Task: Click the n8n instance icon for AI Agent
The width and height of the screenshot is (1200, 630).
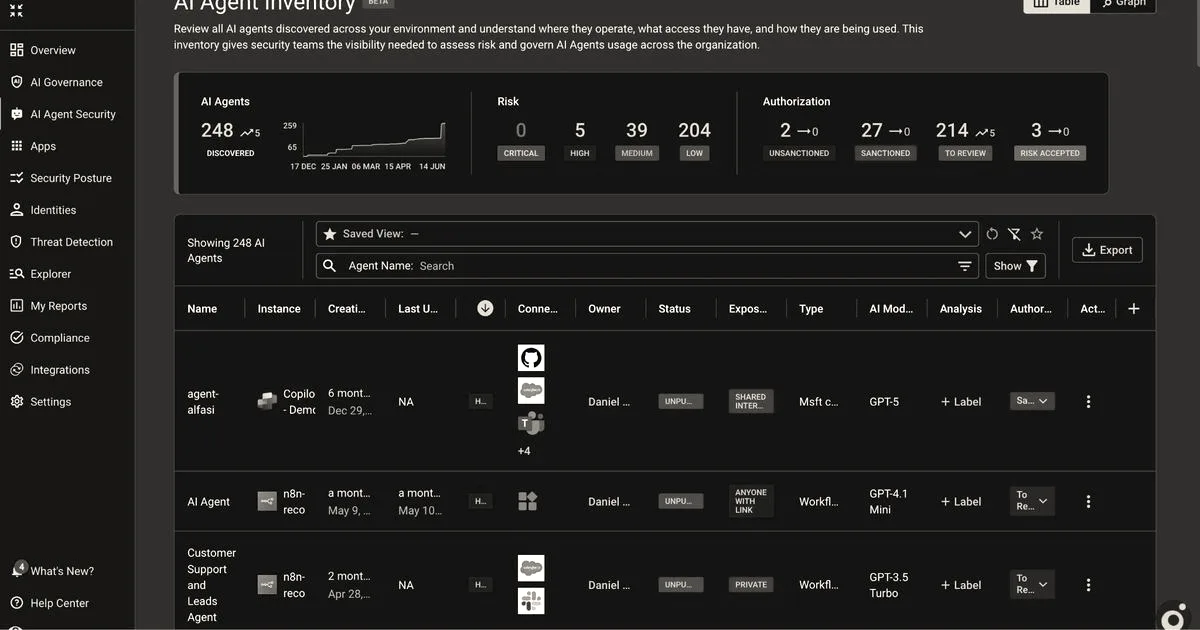Action: click(x=267, y=501)
